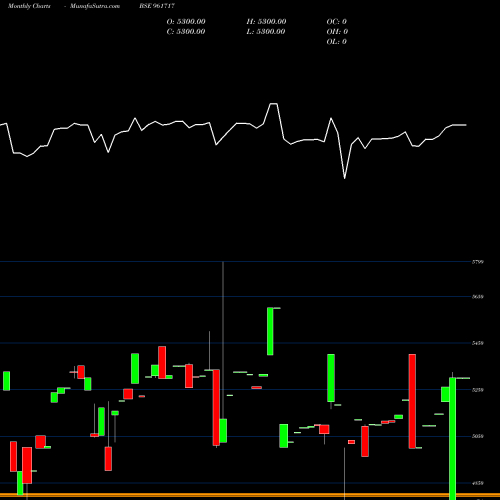Click the MunafaSutra.com label

pos(95,6)
